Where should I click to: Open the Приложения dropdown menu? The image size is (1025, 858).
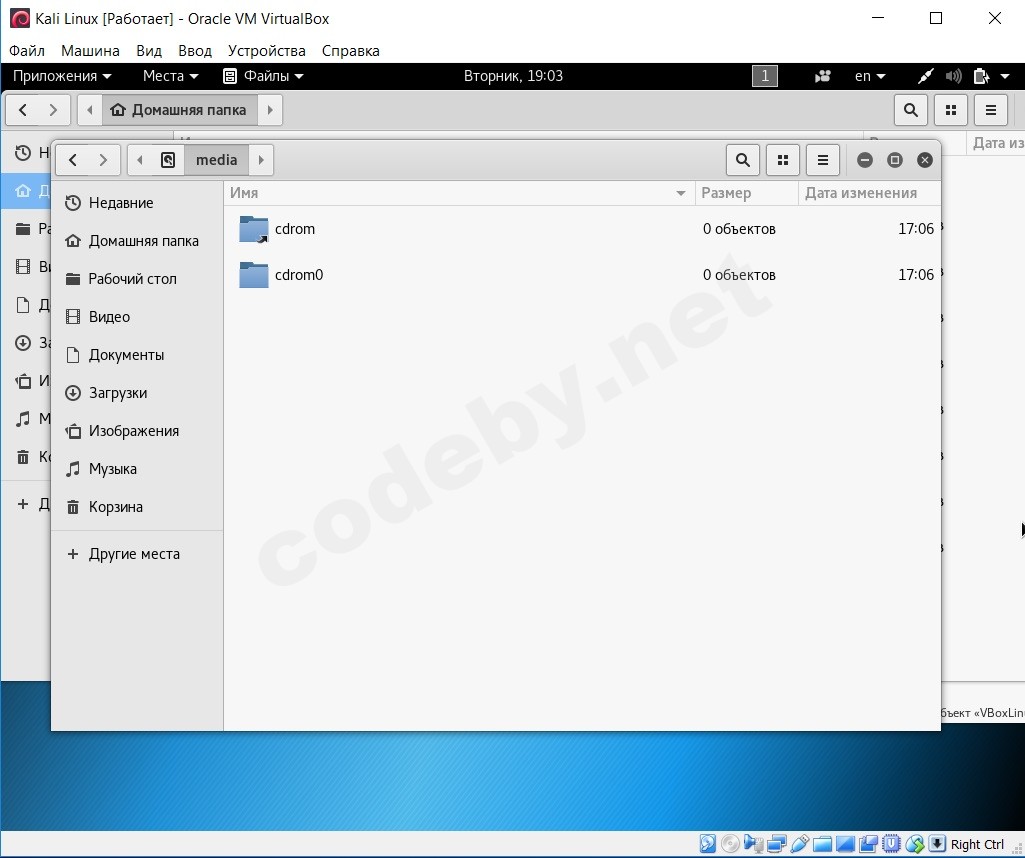tap(62, 76)
